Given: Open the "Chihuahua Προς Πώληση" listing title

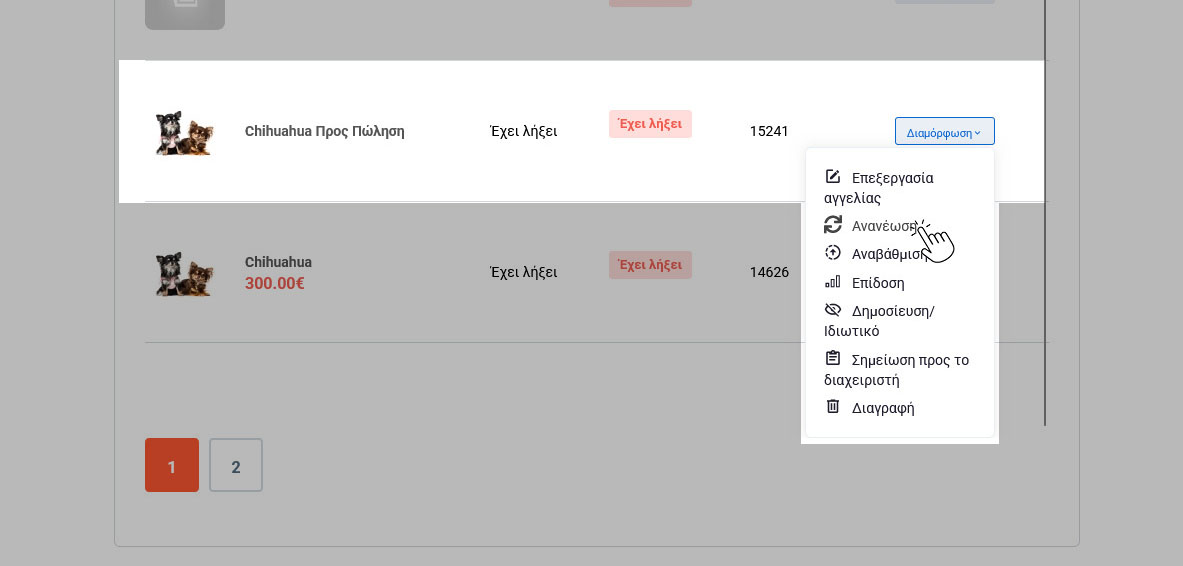Looking at the screenshot, I should pos(325,131).
